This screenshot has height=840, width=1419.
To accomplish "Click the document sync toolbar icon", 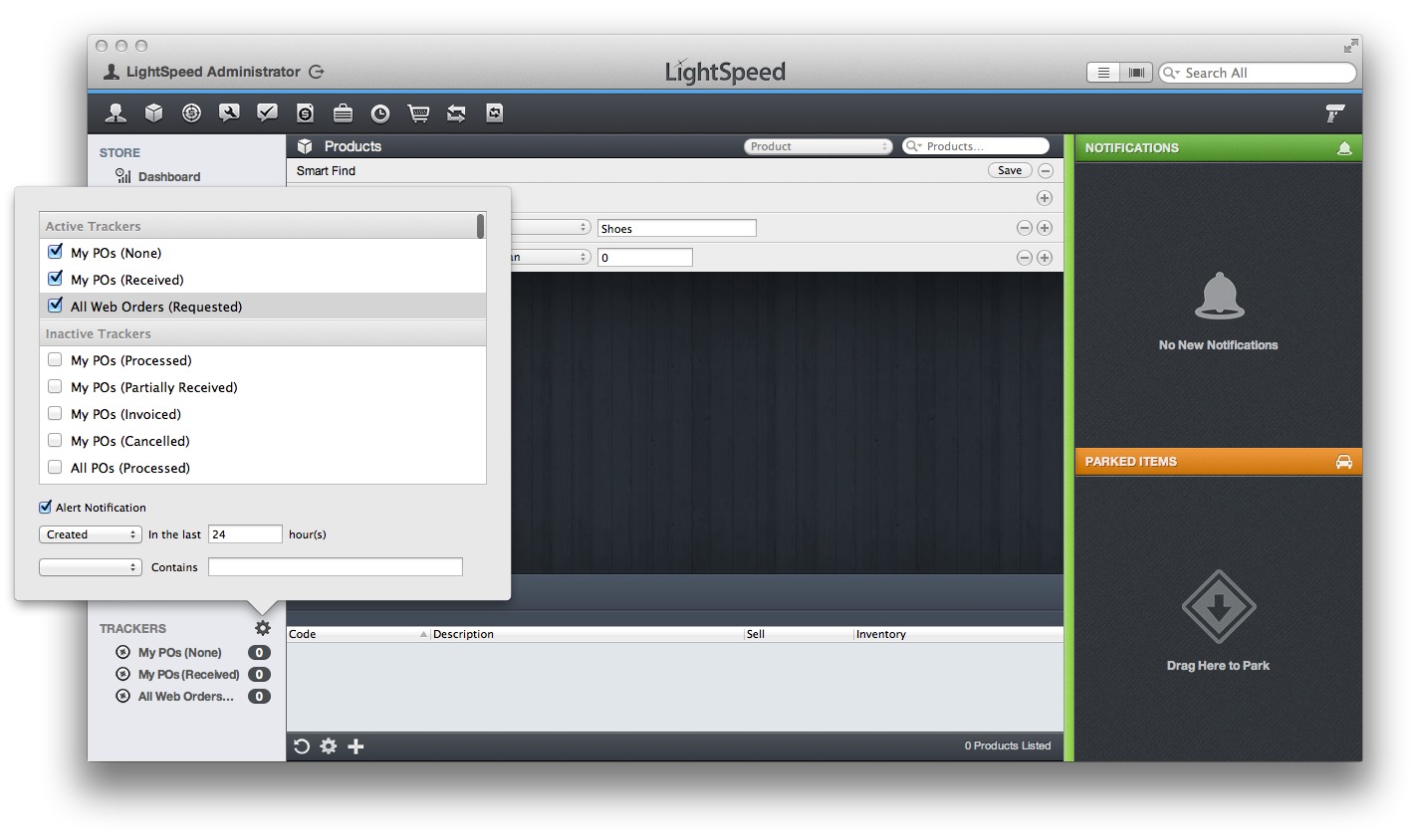I will (x=495, y=113).
